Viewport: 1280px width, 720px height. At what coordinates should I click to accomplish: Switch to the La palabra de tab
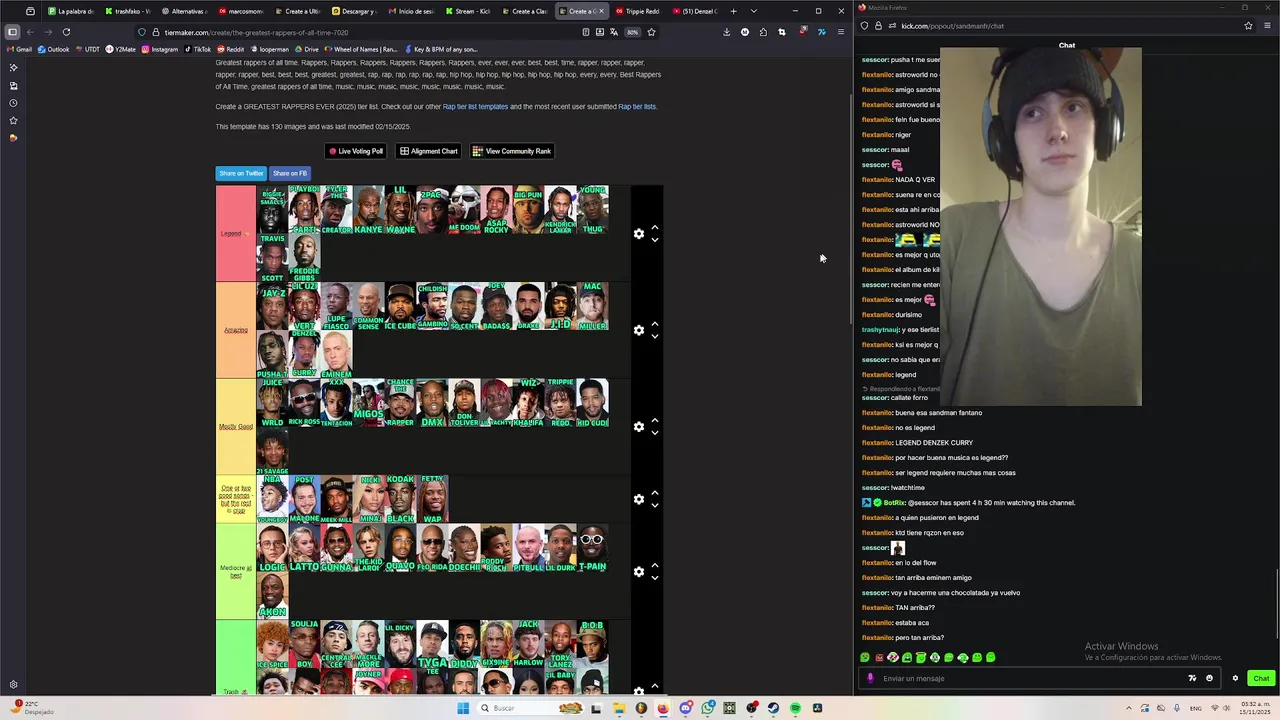[x=70, y=11]
